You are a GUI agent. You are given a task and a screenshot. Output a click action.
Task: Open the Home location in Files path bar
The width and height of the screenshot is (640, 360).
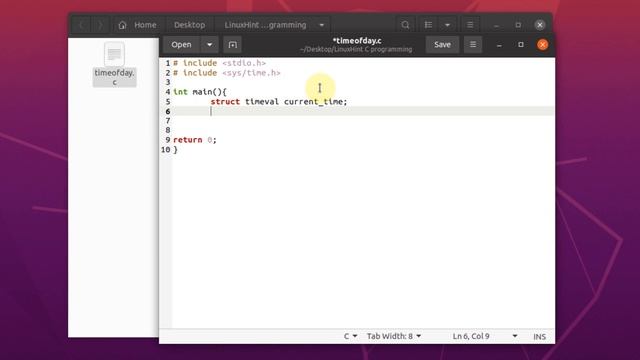pyautogui.click(x=138, y=25)
